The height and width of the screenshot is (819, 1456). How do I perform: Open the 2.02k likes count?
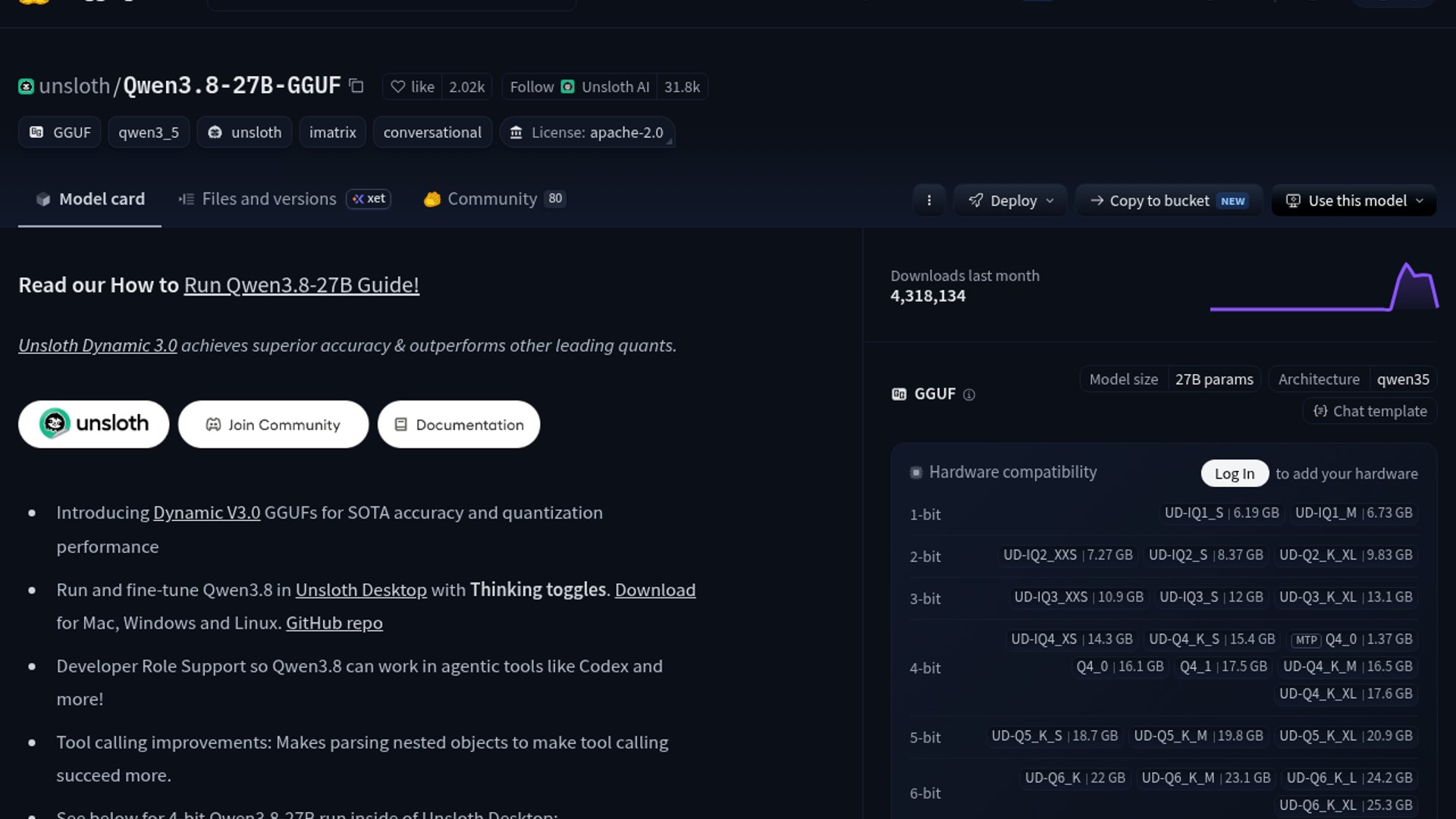tap(466, 87)
